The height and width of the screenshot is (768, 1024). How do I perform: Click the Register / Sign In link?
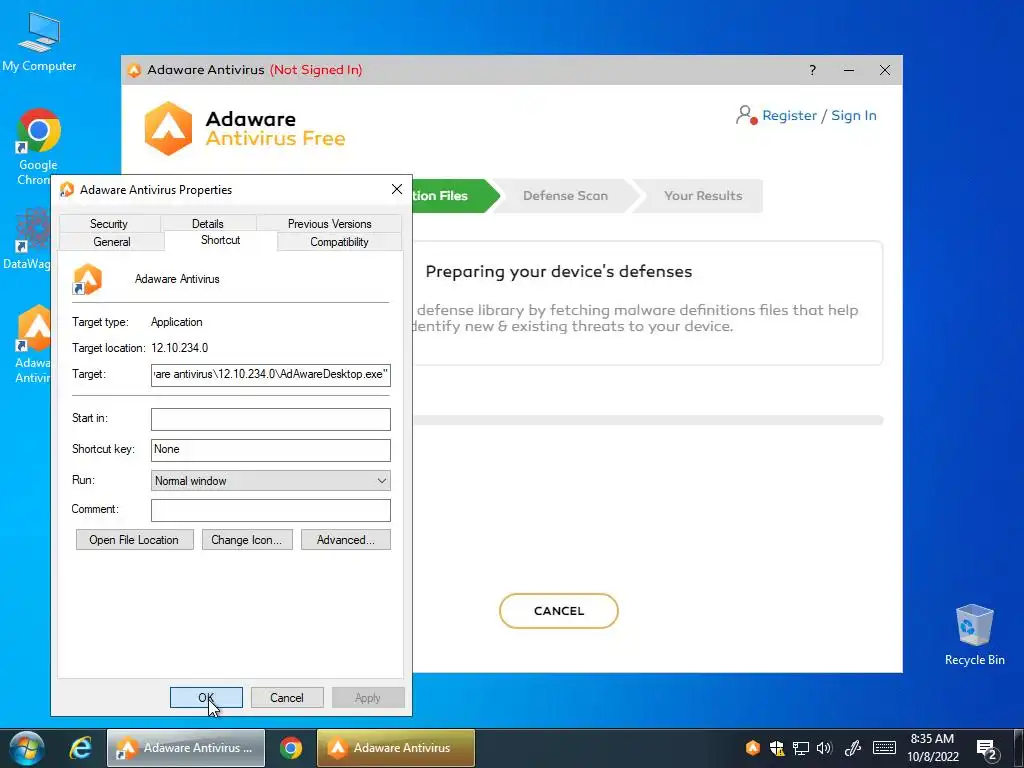819,116
